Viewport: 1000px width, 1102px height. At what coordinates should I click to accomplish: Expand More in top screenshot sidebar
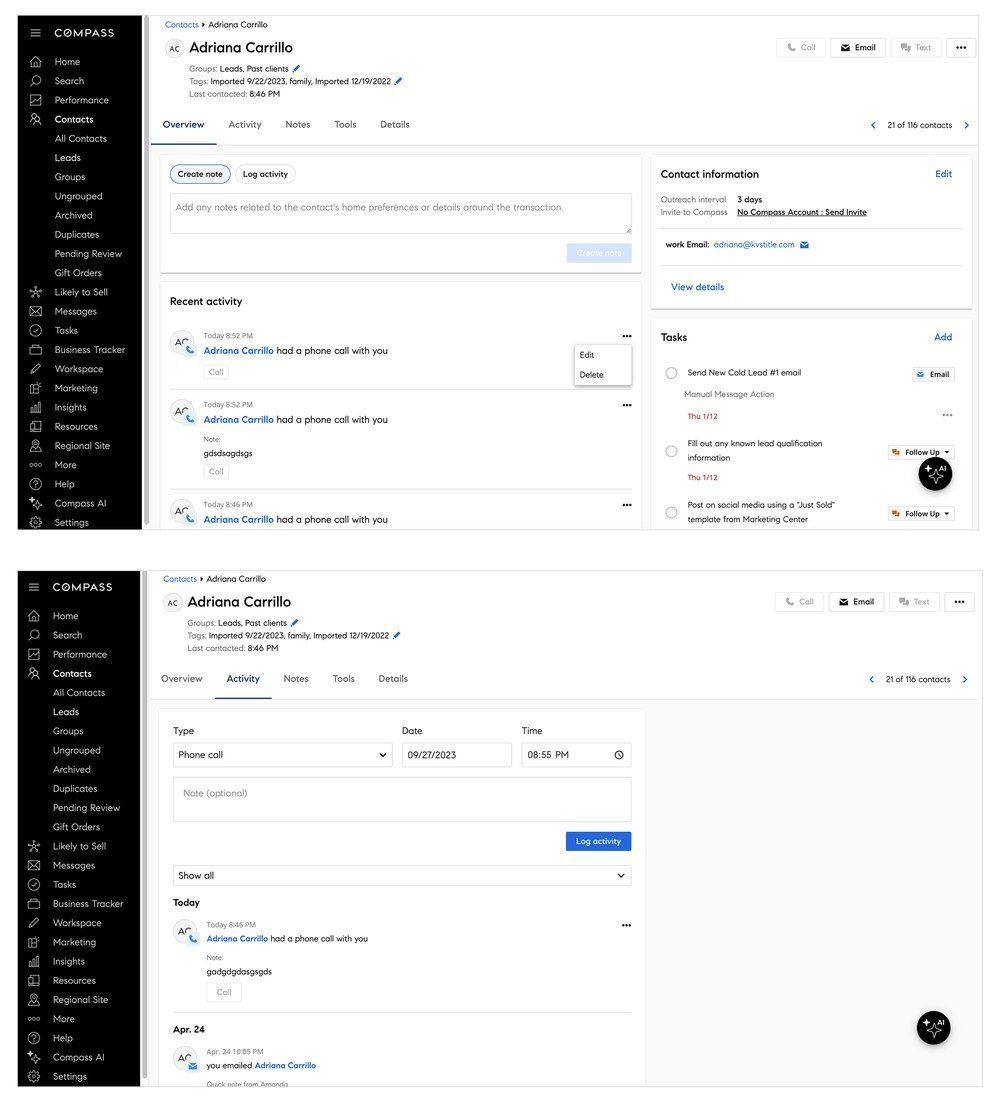pos(65,465)
